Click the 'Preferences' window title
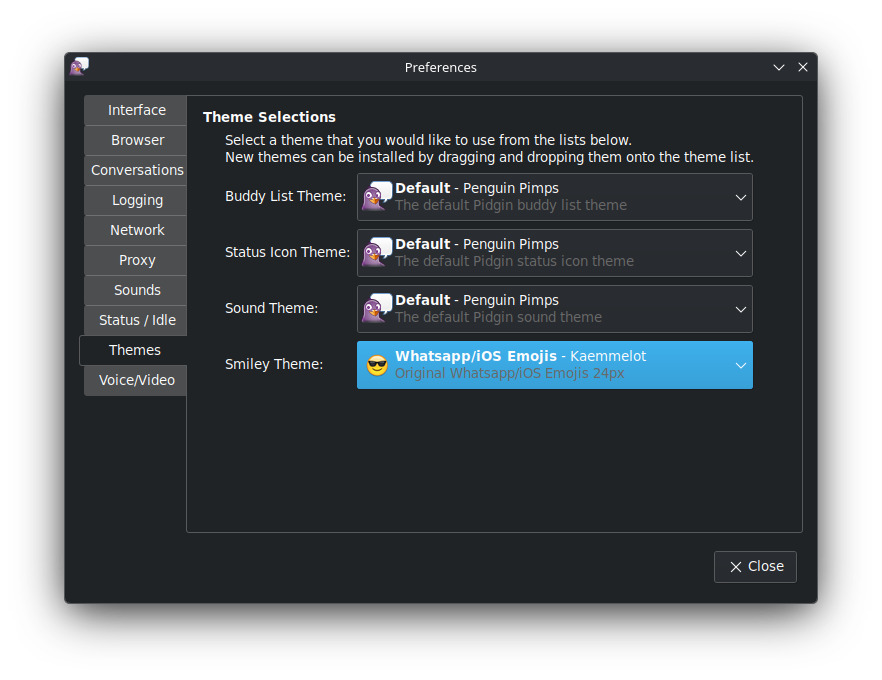 440,67
